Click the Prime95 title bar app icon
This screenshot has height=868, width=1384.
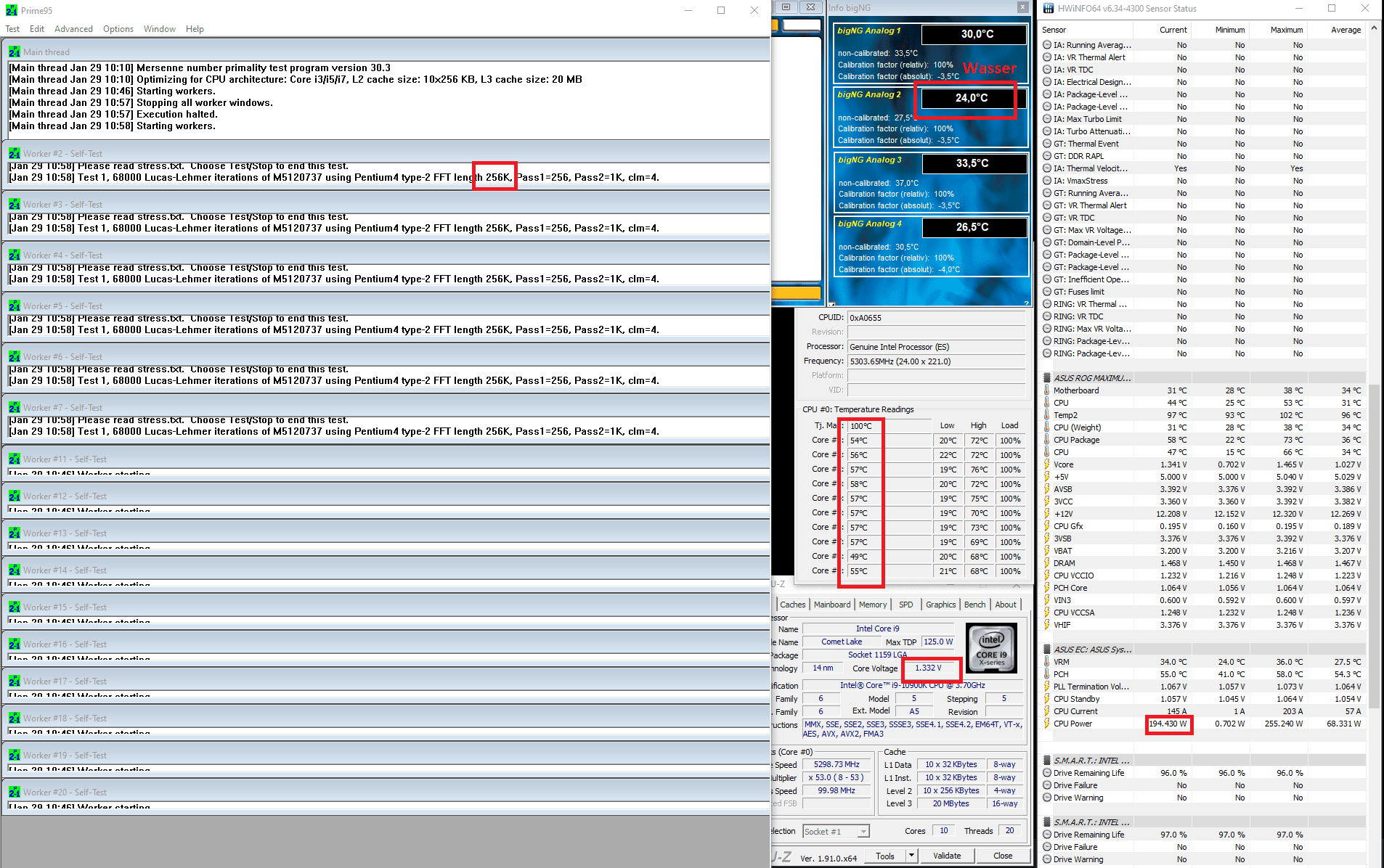coord(11,10)
